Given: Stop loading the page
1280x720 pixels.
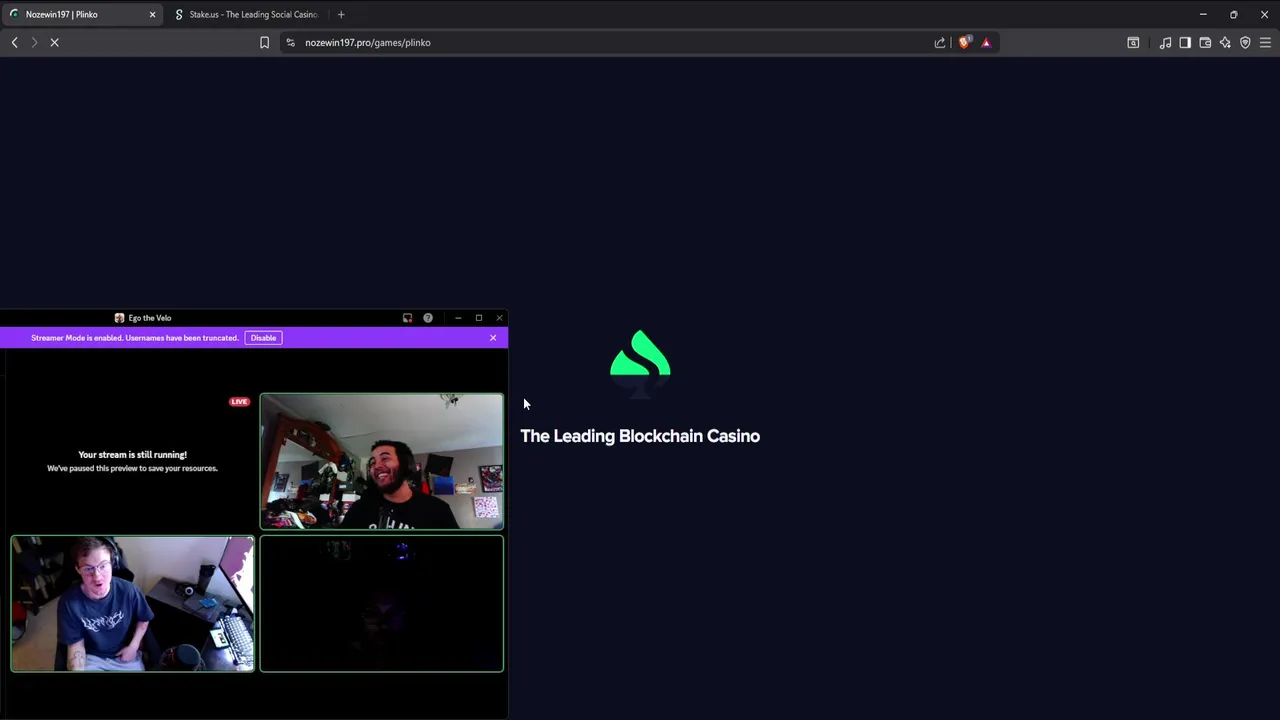Looking at the screenshot, I should coord(54,42).
